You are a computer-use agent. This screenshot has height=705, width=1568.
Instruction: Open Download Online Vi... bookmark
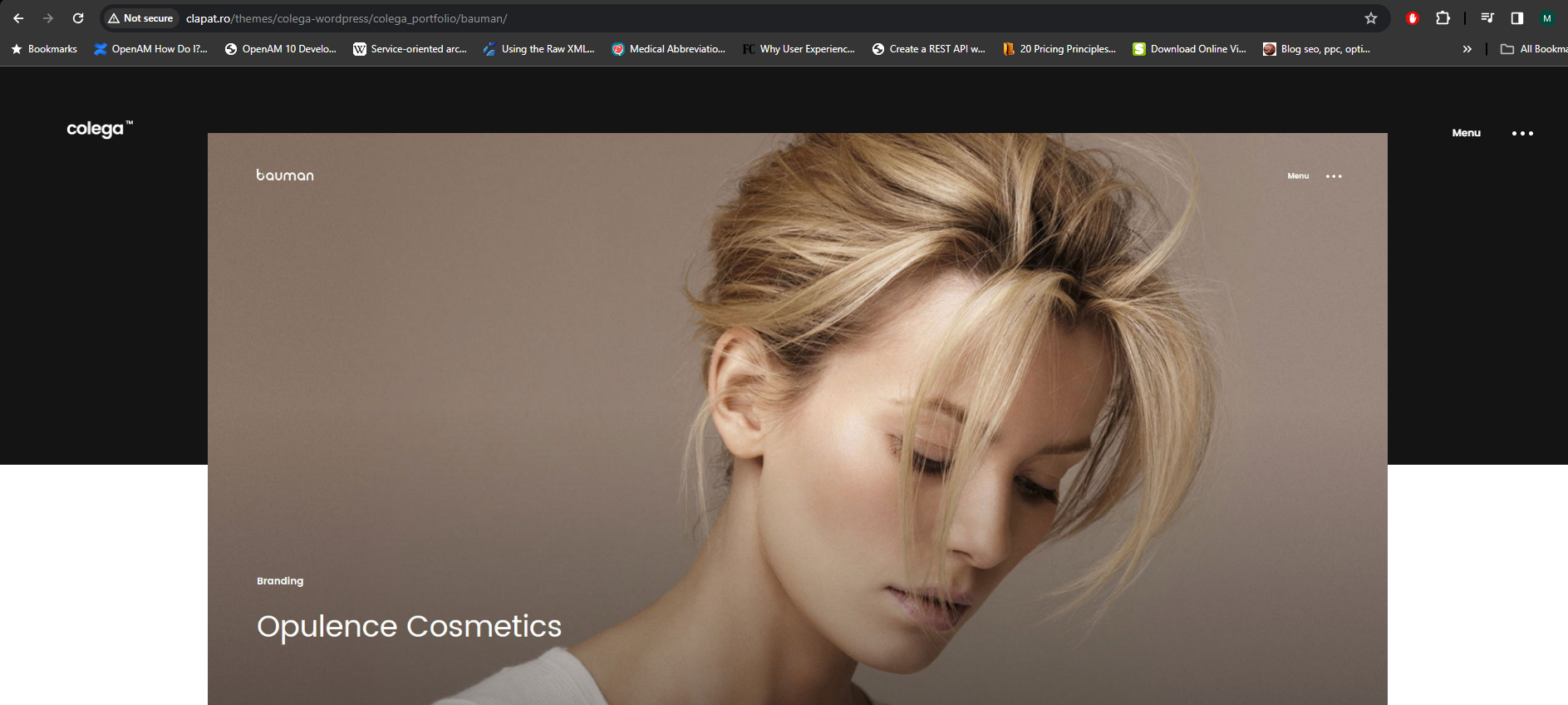[x=1189, y=49]
